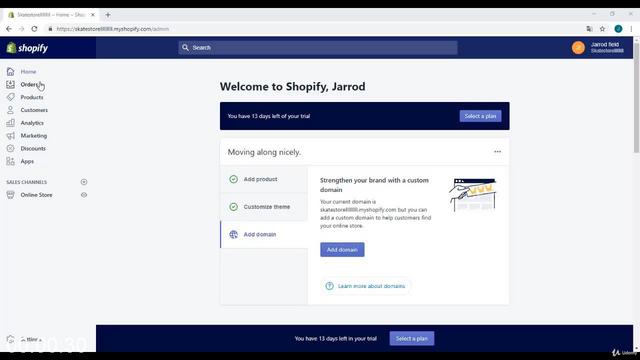The image size is (640, 360).
Task: Click the Customers person icon
Action: coord(11,110)
